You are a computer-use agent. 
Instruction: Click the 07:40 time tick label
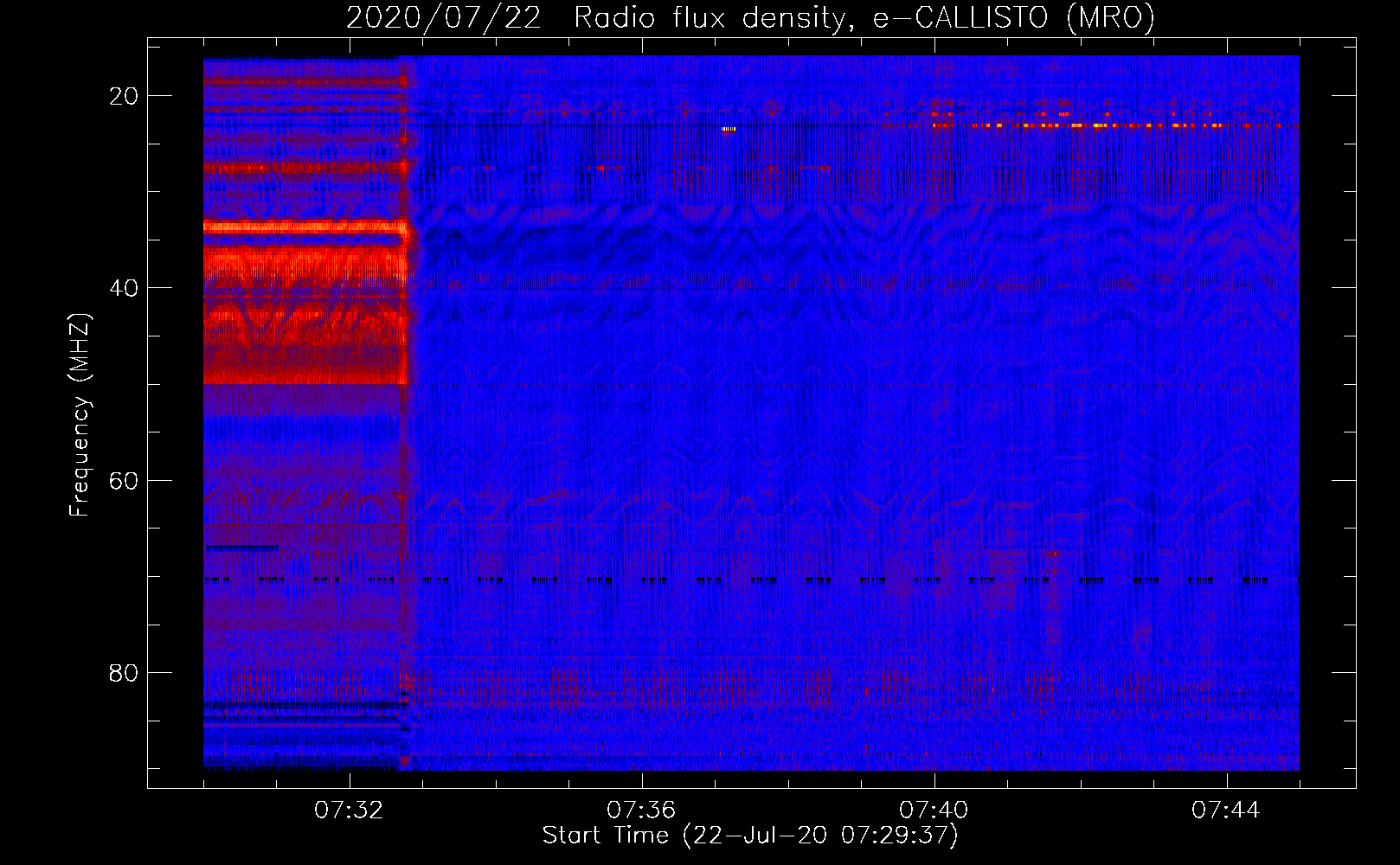point(934,811)
